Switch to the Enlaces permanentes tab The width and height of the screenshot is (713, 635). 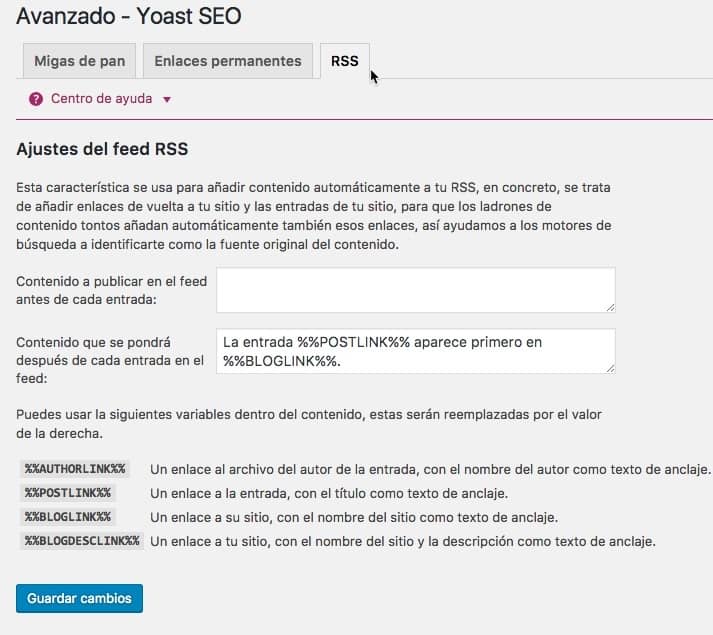click(x=228, y=61)
